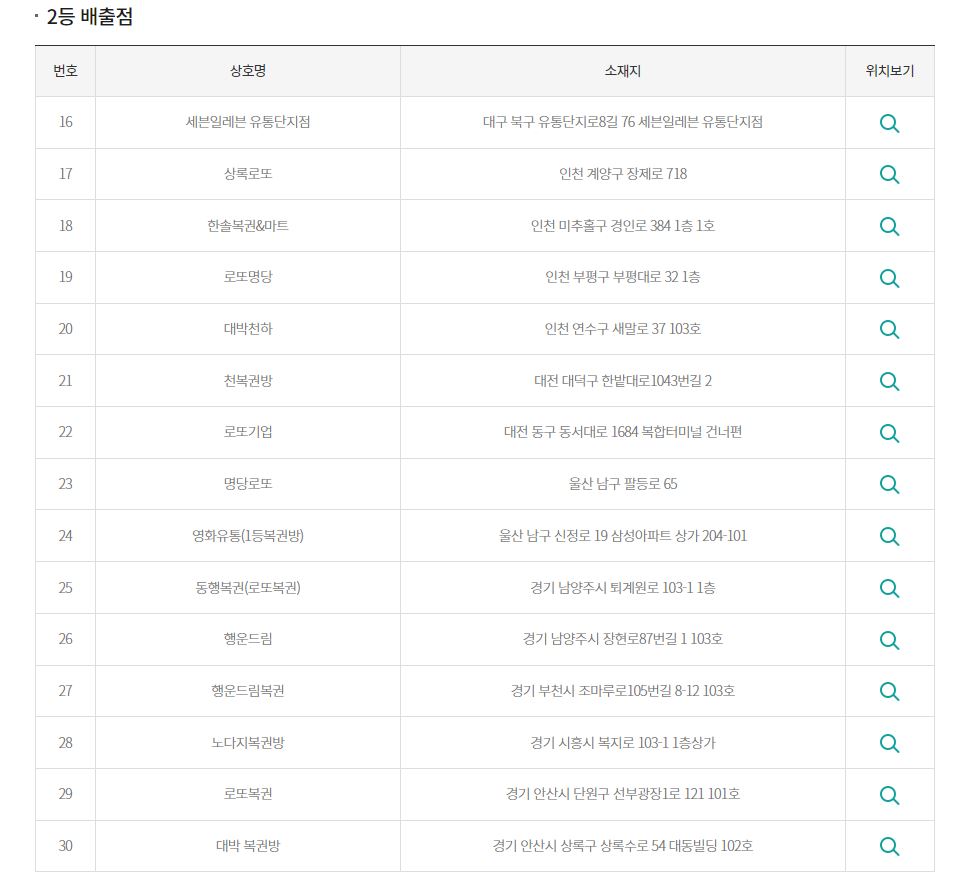Click row number 30
Screen dimensions: 957x891
(x=65, y=846)
